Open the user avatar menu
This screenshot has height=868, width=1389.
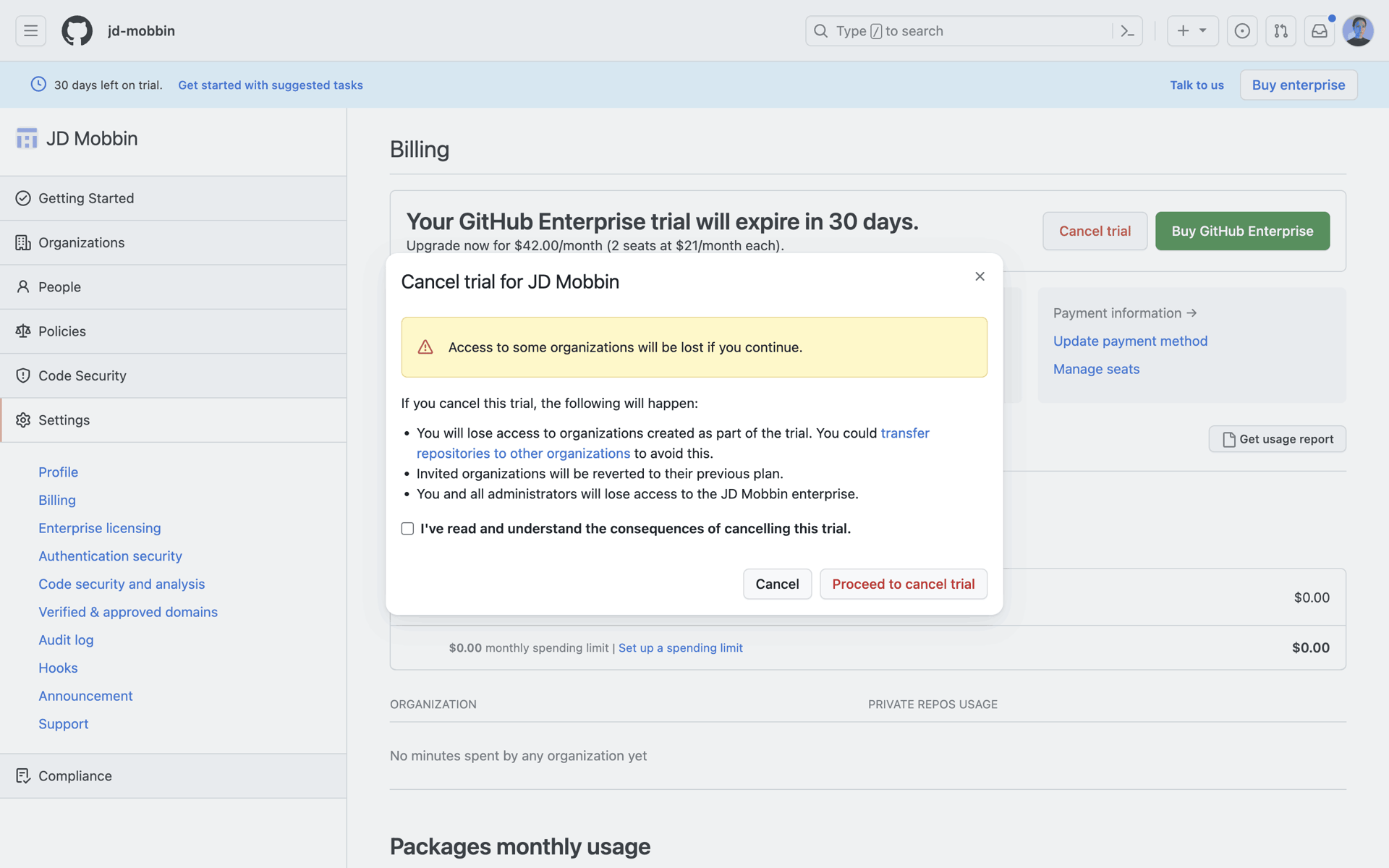[1358, 31]
